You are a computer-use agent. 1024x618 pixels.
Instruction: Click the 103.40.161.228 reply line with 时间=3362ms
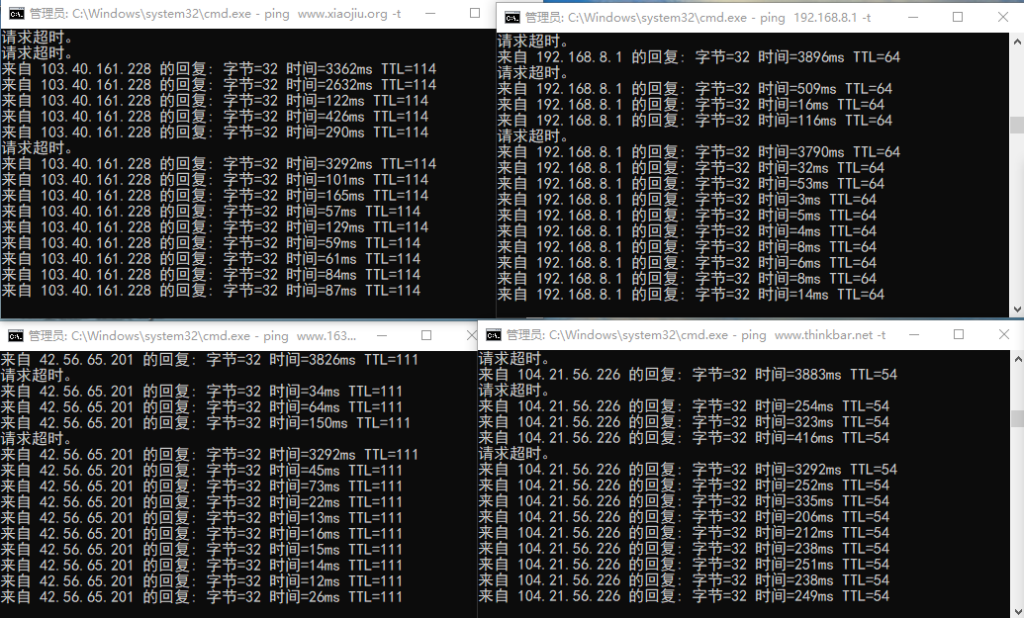click(219, 69)
